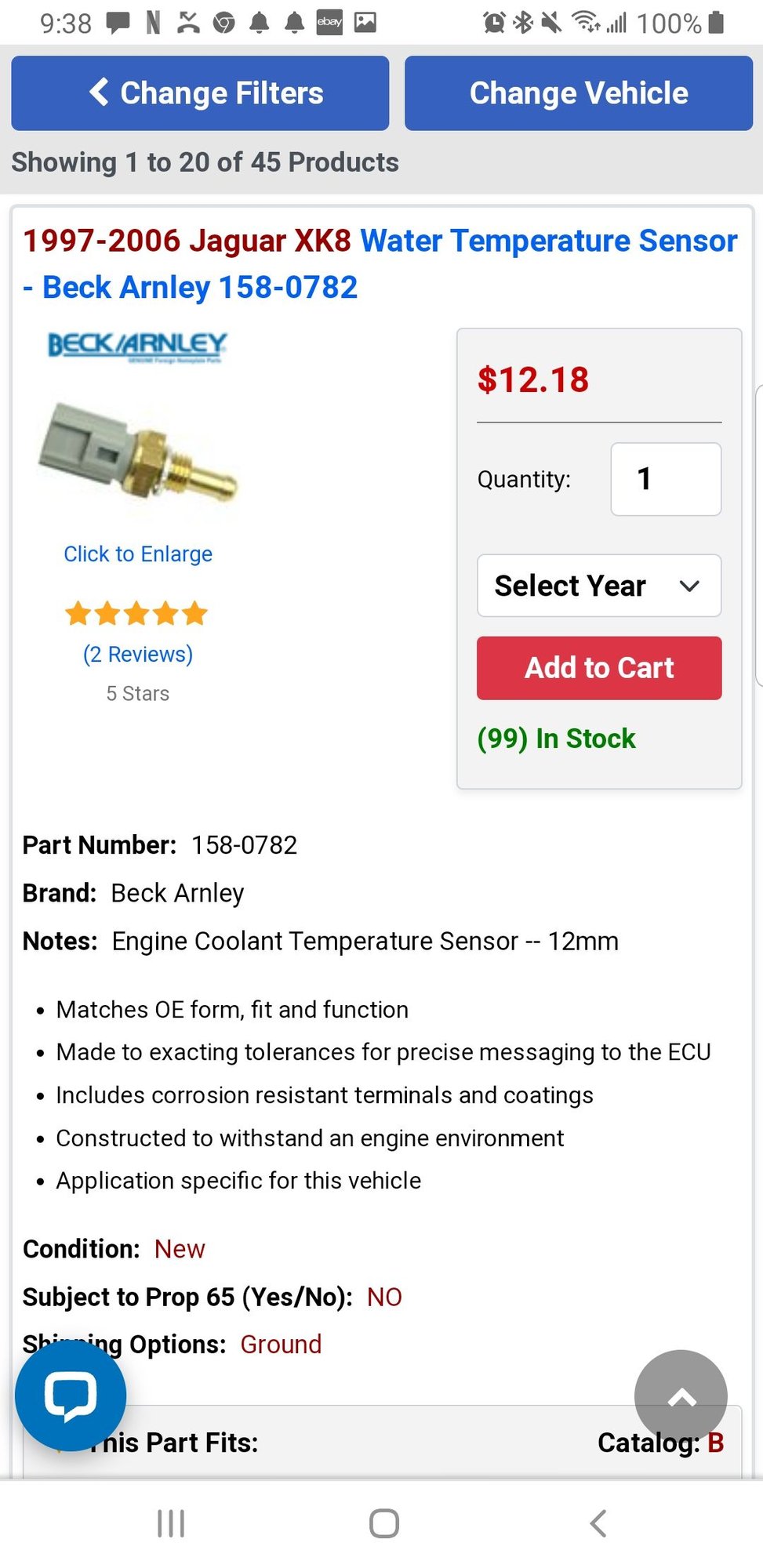763x1568 pixels.
Task: Open the live chat bubble icon
Action: pos(71,1396)
